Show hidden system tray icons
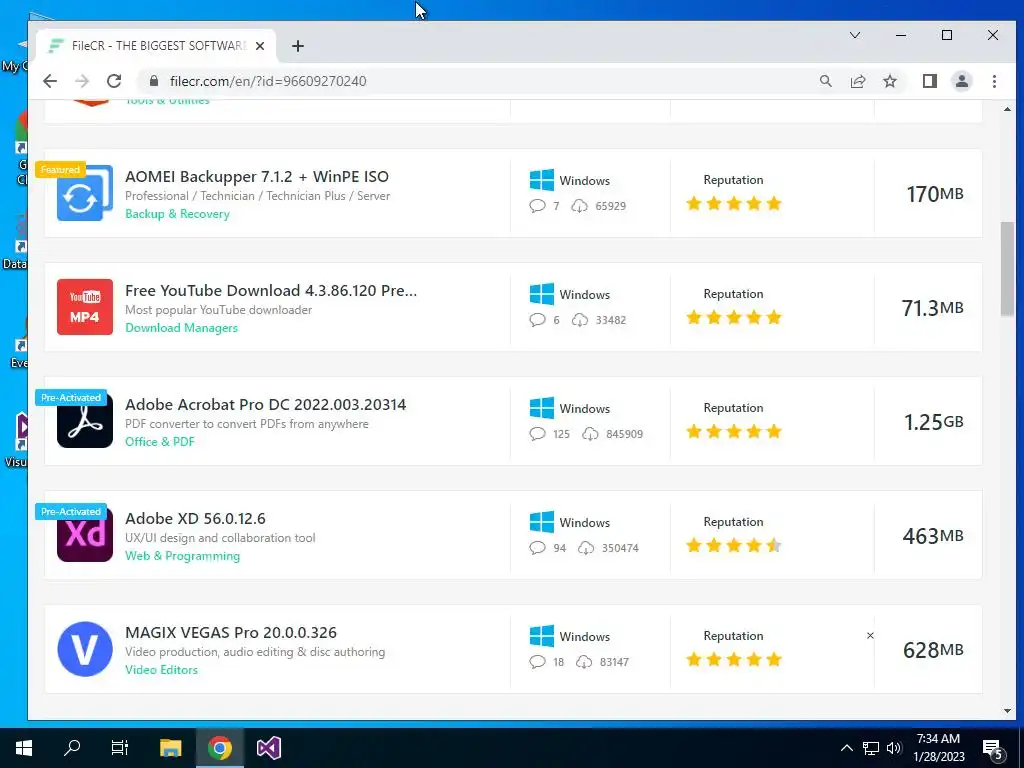Viewport: 1024px width, 768px height. coord(846,748)
